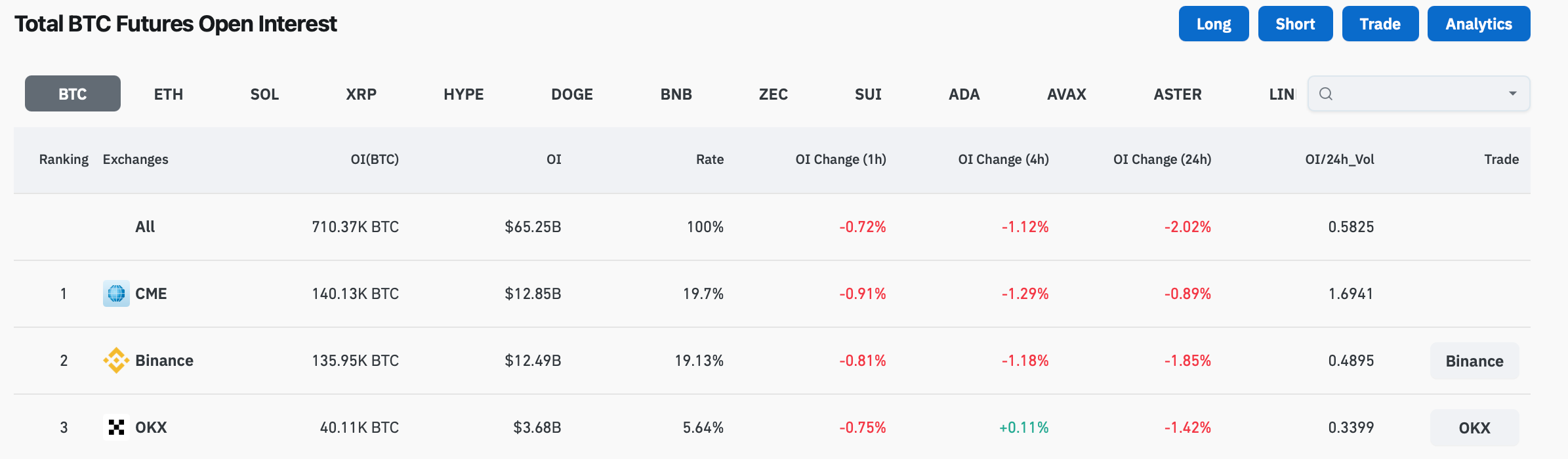1568x459 pixels.
Task: Click the search magnifier icon
Action: tap(1327, 94)
